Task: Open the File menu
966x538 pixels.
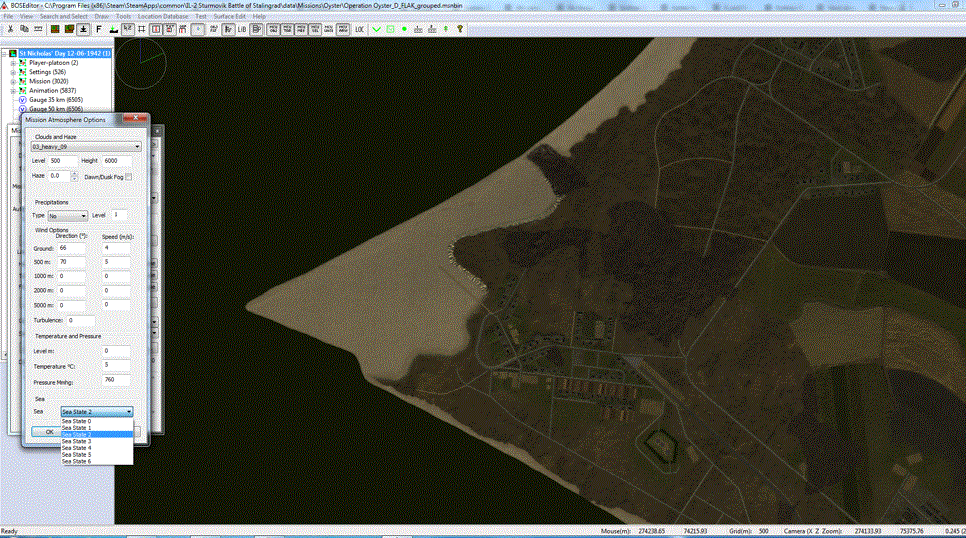Action: pos(8,17)
